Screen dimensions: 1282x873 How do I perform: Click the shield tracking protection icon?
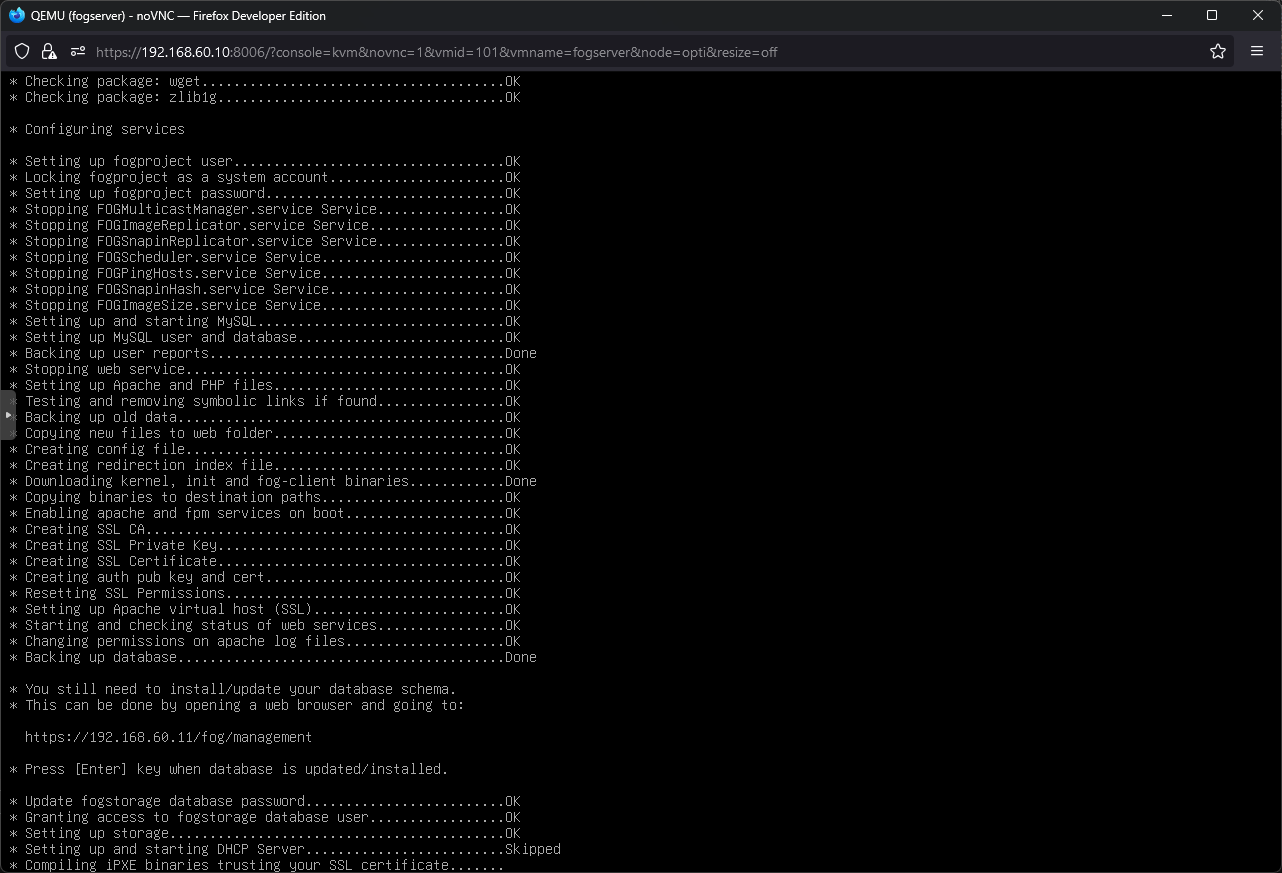tap(22, 51)
